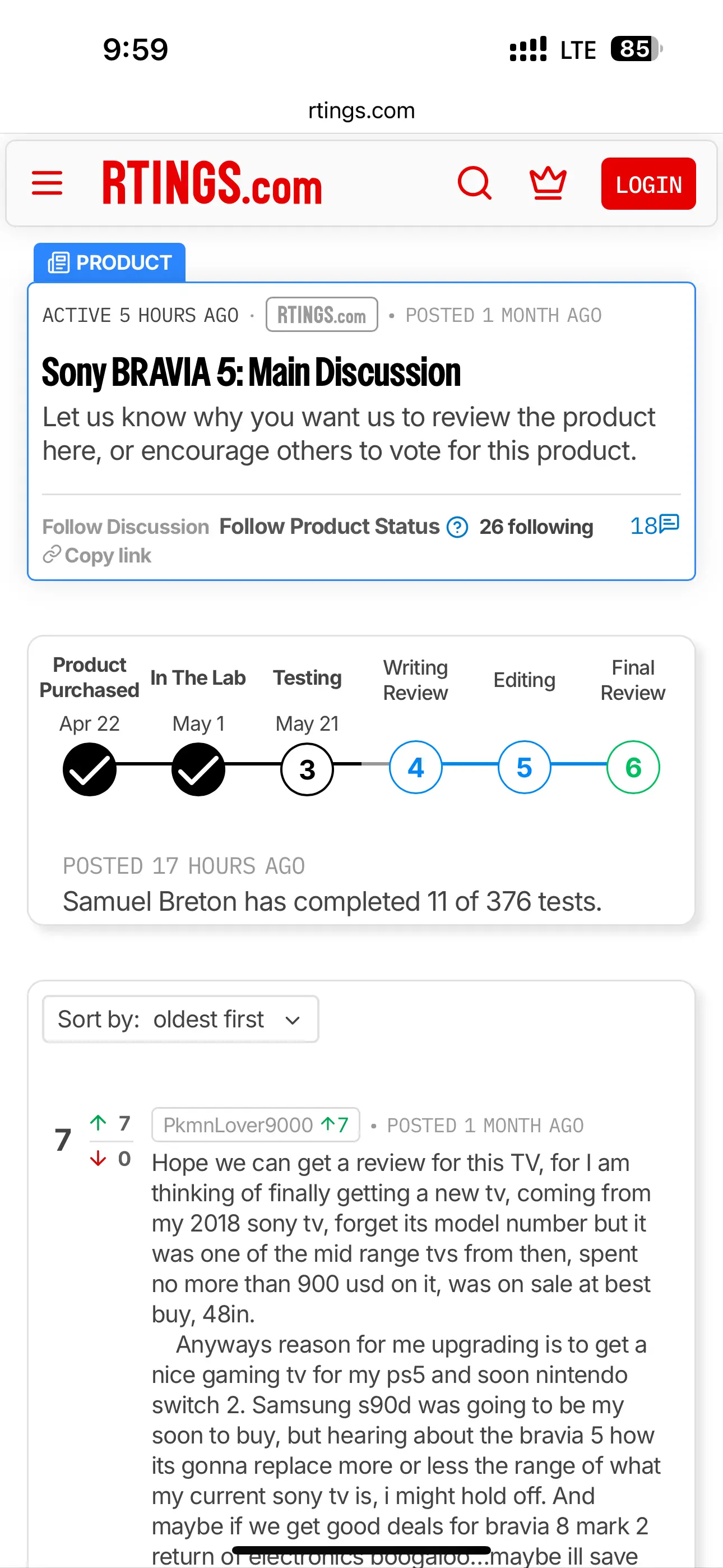Viewport: 723px width, 1568px height.
Task: Click the rtings.com address bar
Action: [361, 110]
